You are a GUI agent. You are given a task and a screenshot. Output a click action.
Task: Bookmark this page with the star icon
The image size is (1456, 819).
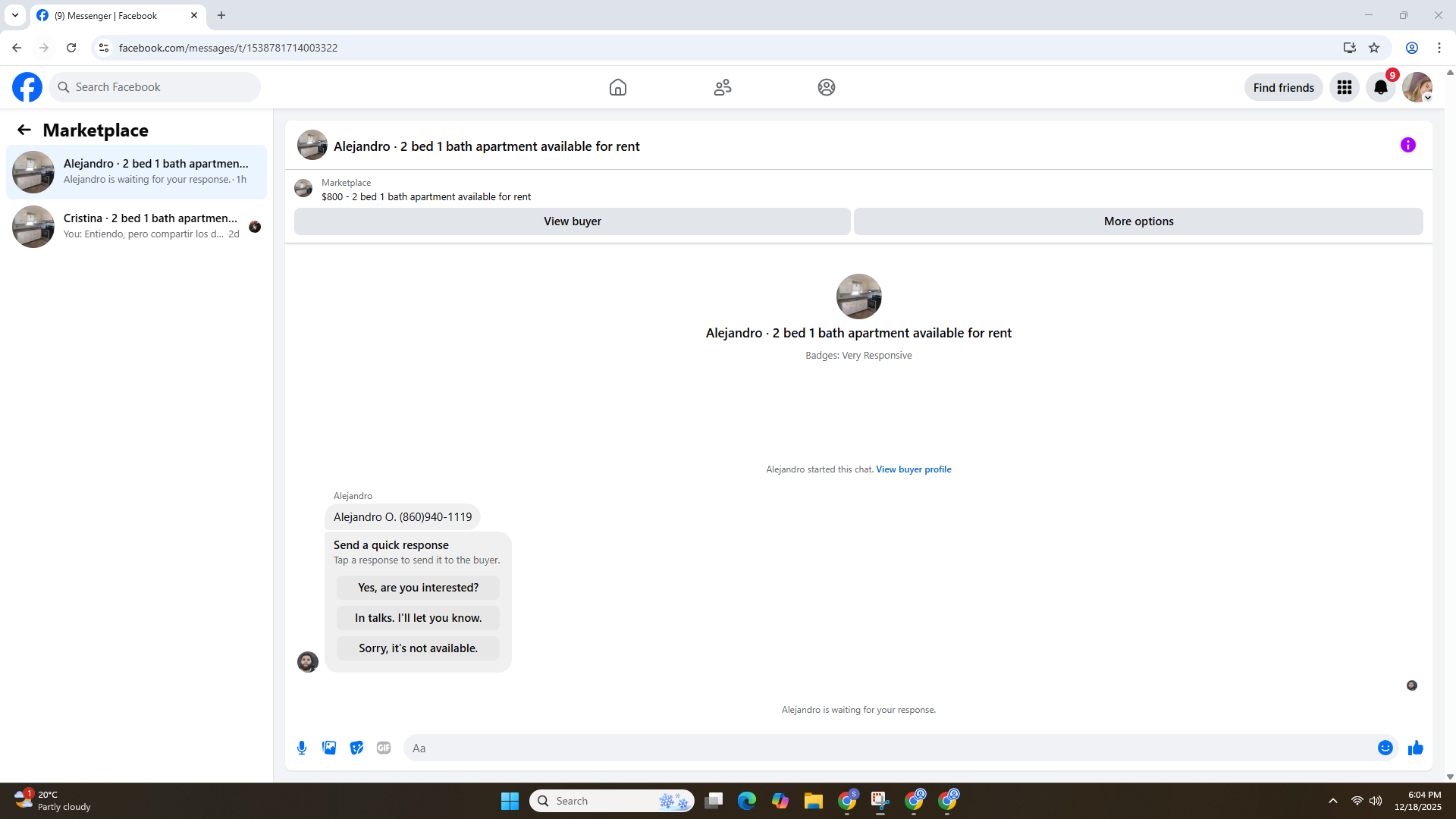tap(1374, 48)
